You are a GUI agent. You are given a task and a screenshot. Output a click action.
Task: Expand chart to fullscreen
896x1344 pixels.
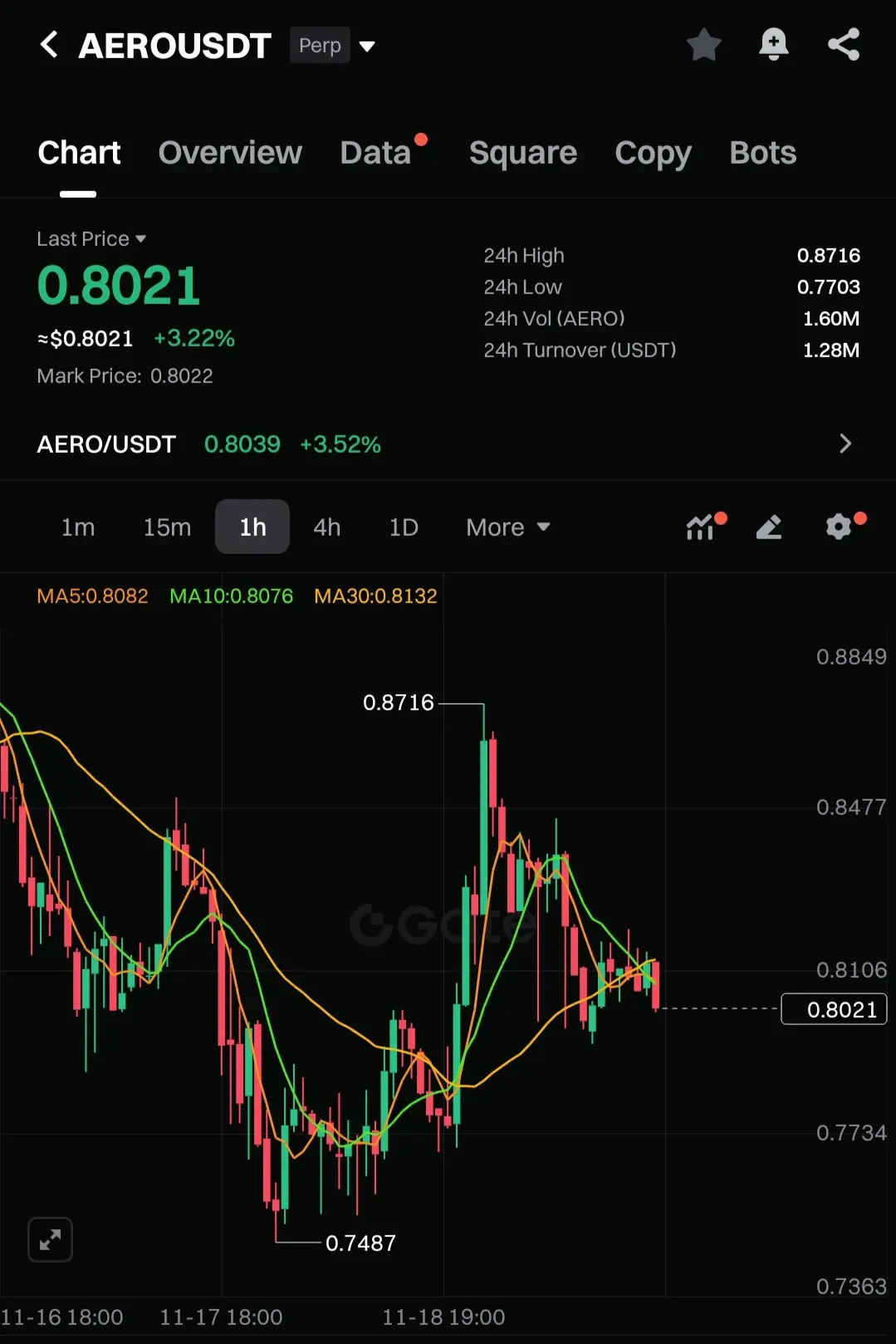(50, 1240)
